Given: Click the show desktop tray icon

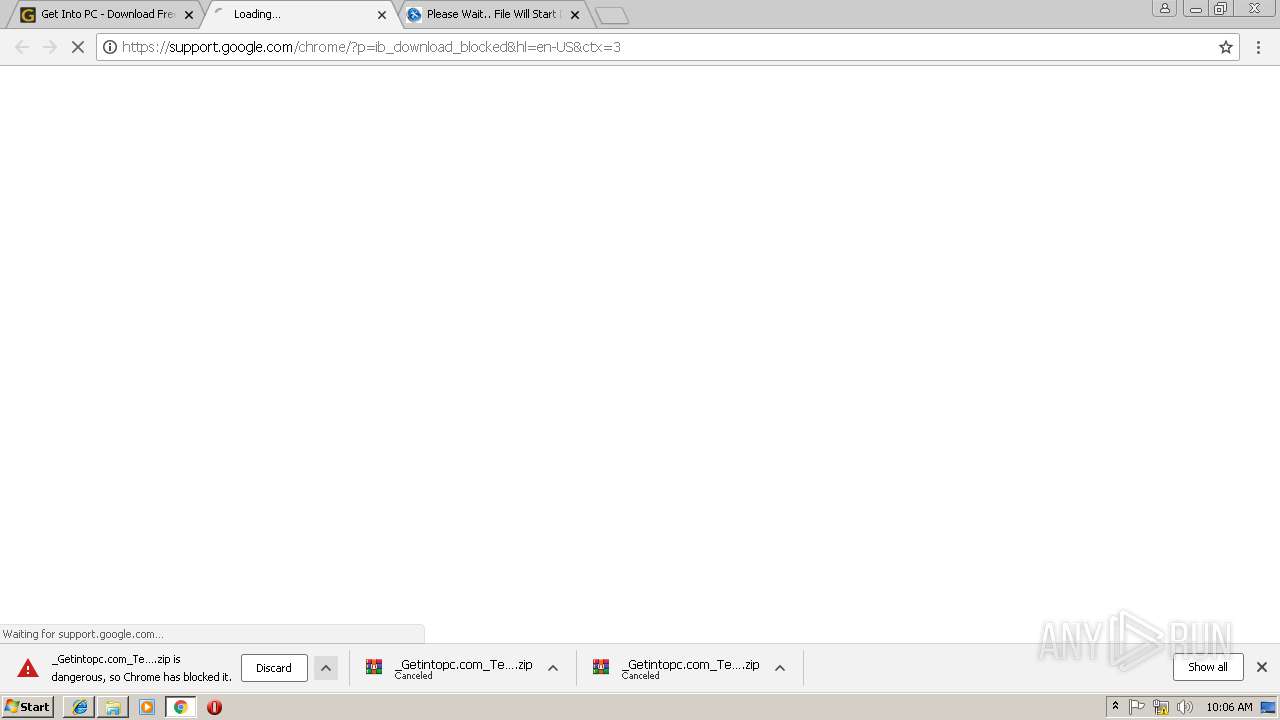Looking at the screenshot, I should pyautogui.click(x=1268, y=707).
